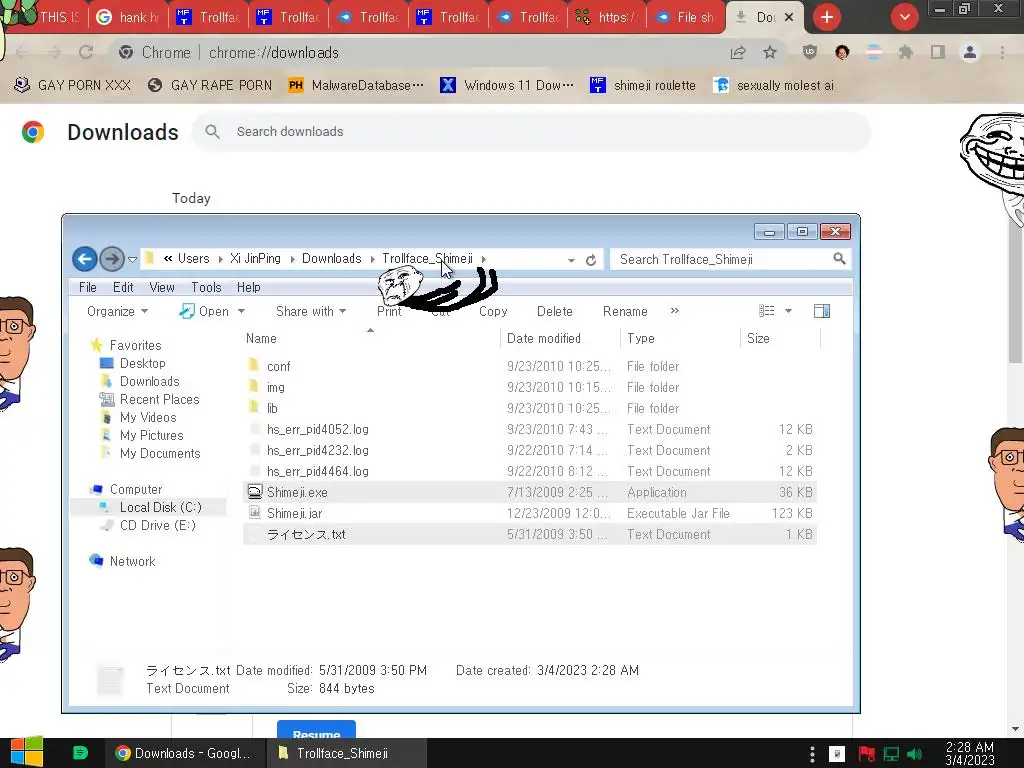Select the lib folder

530,408
